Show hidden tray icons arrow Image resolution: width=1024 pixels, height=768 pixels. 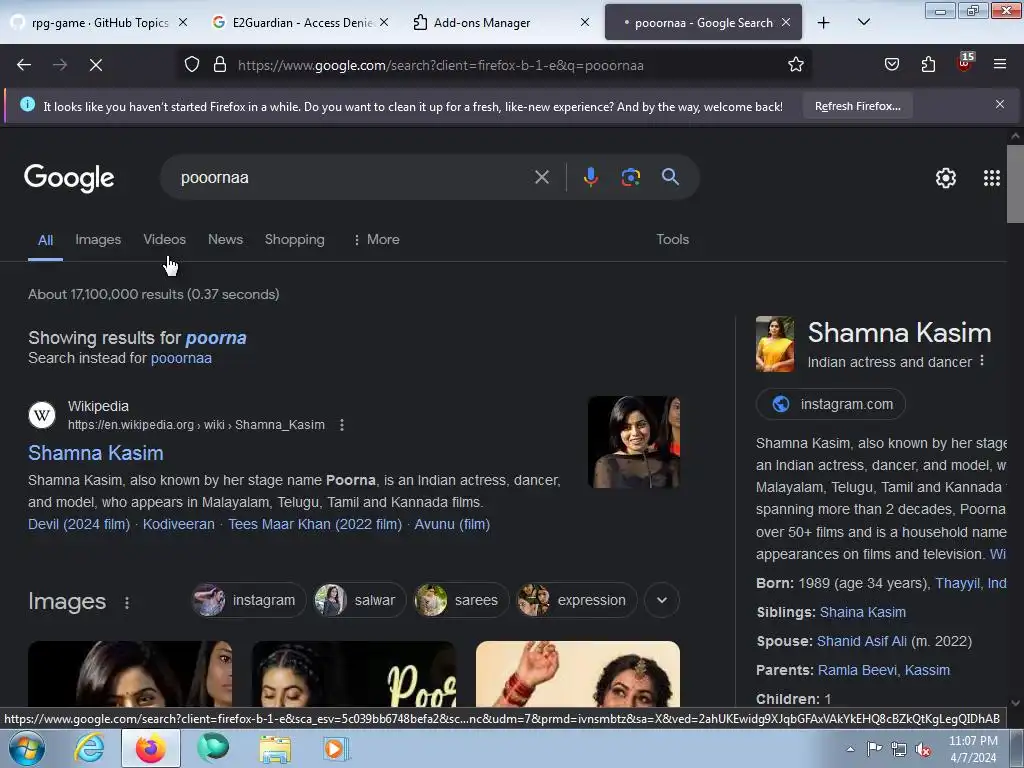[850, 749]
